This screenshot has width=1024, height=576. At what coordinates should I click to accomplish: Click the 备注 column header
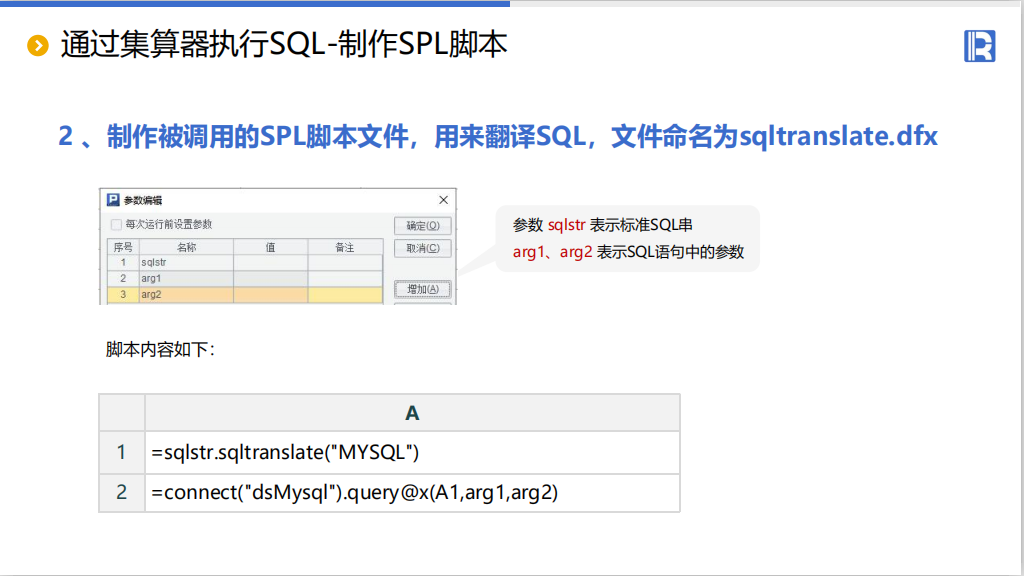click(x=345, y=247)
